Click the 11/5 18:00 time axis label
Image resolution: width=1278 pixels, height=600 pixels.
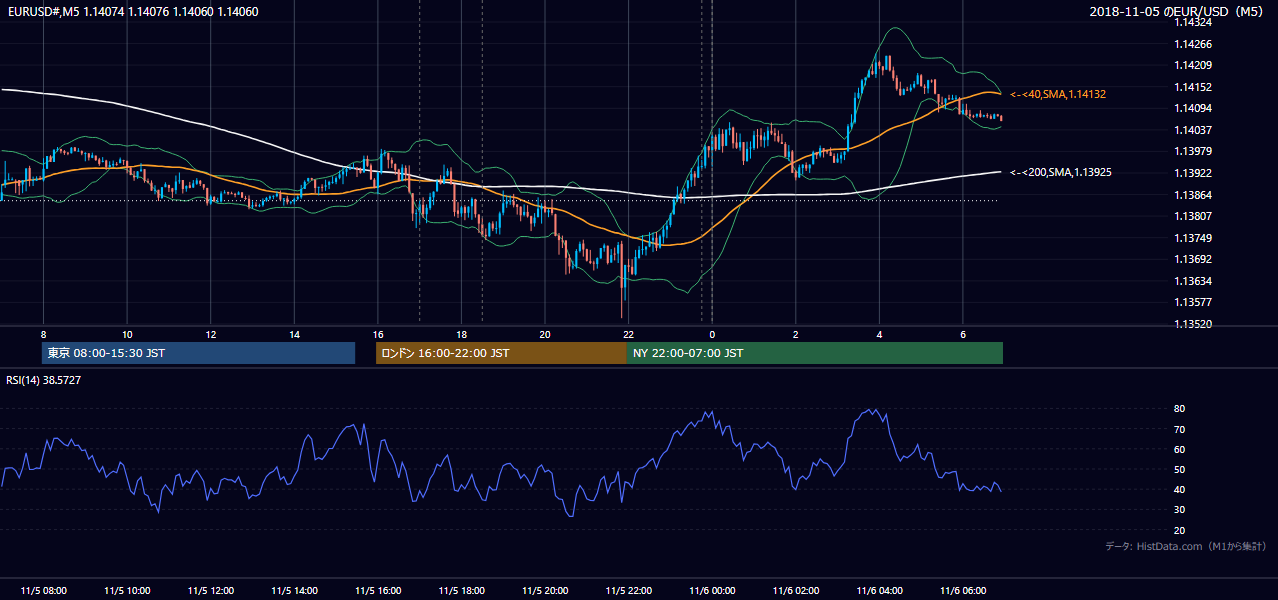tap(461, 591)
